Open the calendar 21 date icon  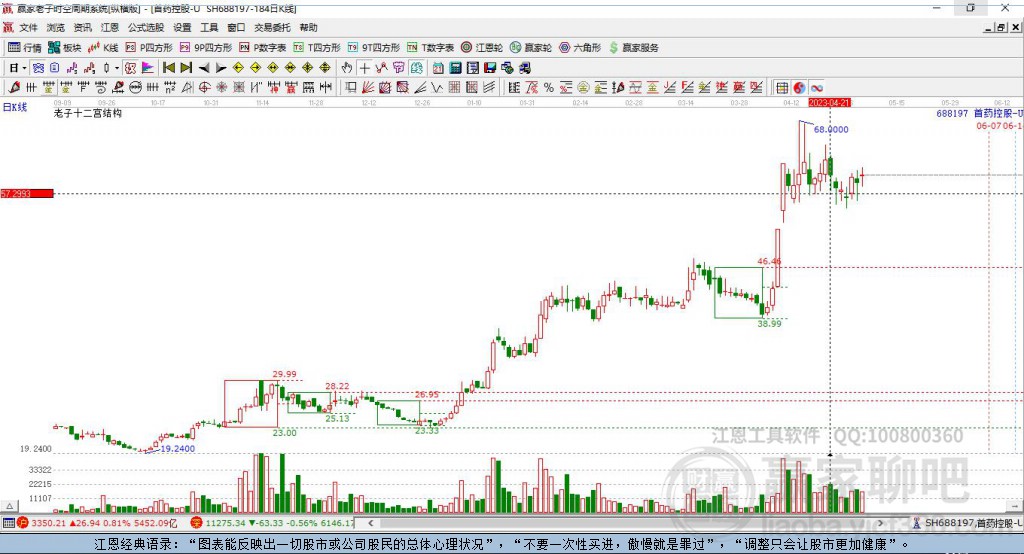click(438, 68)
